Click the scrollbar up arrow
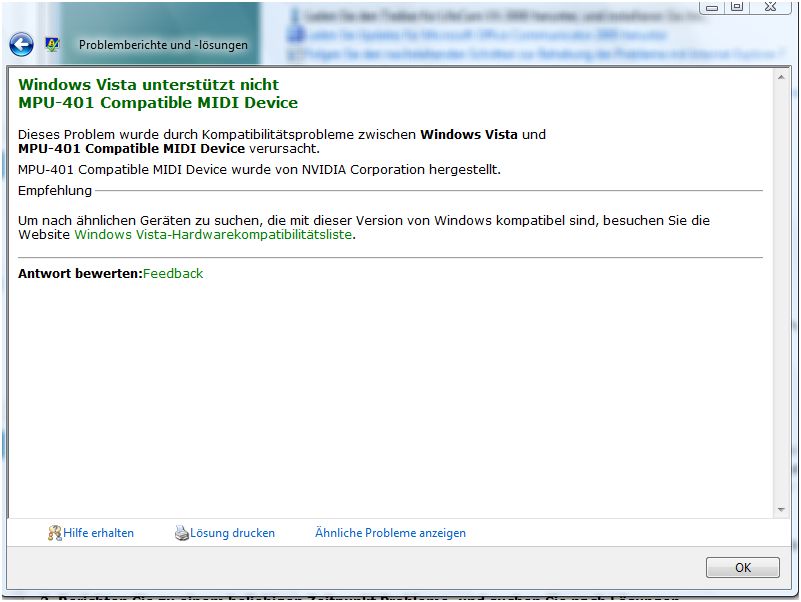The width and height of the screenshot is (801, 602). [781, 77]
